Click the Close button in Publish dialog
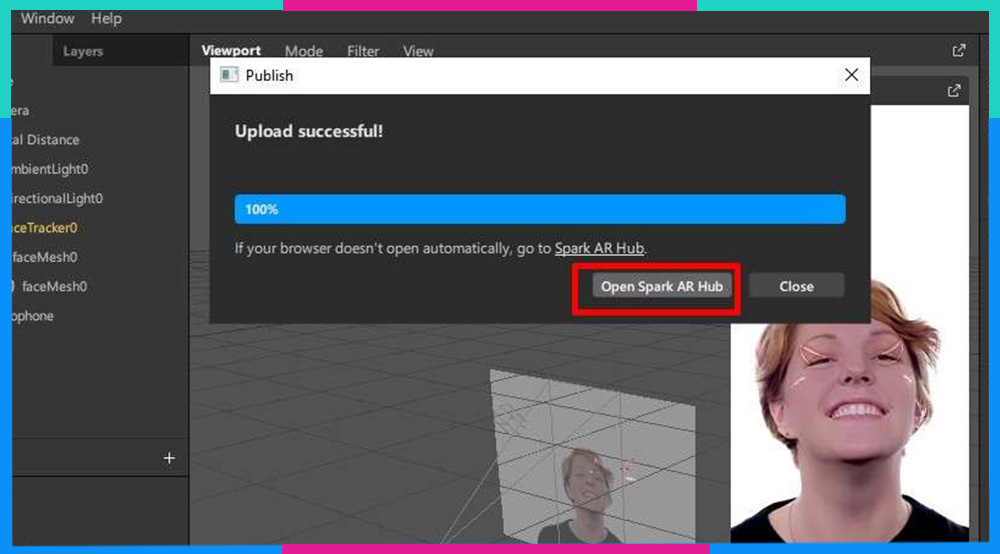The height and width of the screenshot is (554, 1000). click(x=796, y=286)
